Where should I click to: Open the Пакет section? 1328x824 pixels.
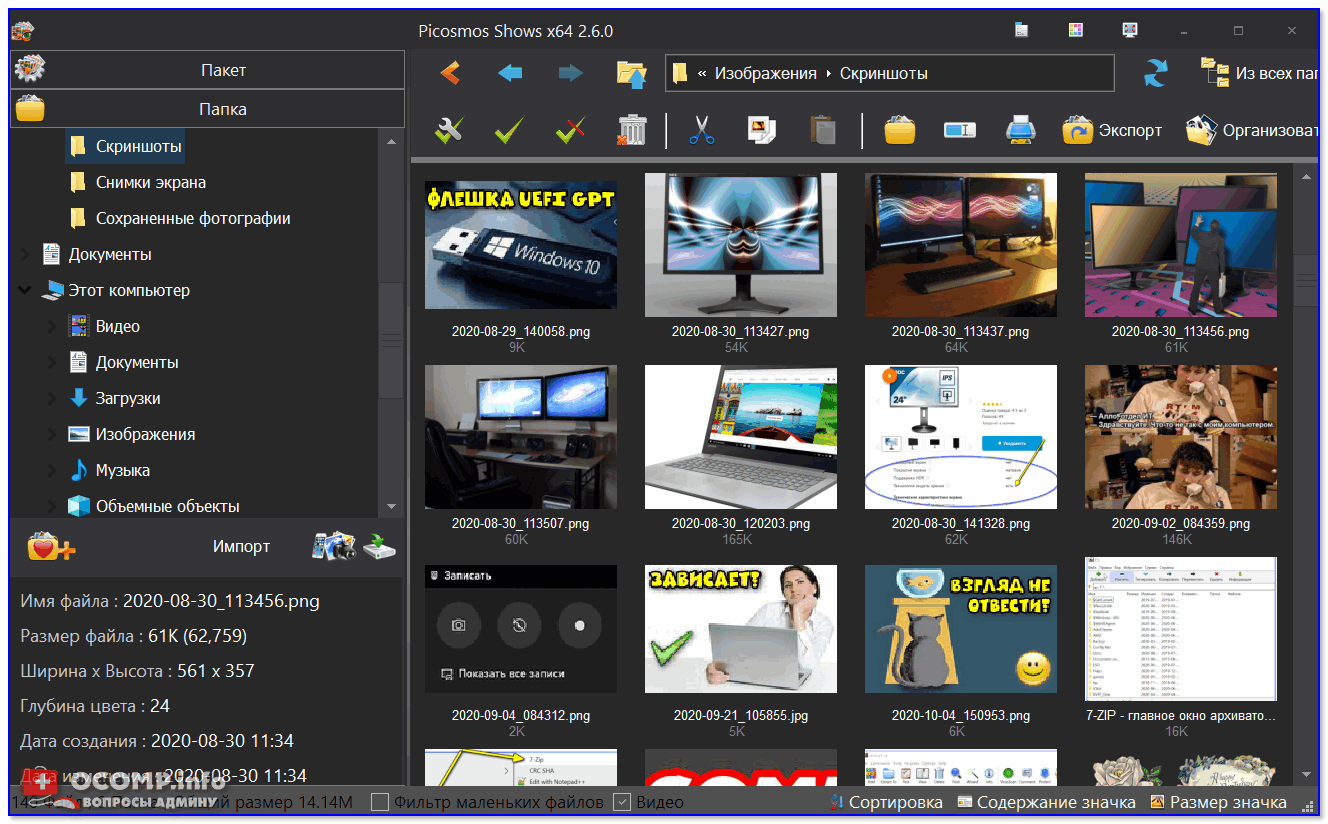point(208,70)
